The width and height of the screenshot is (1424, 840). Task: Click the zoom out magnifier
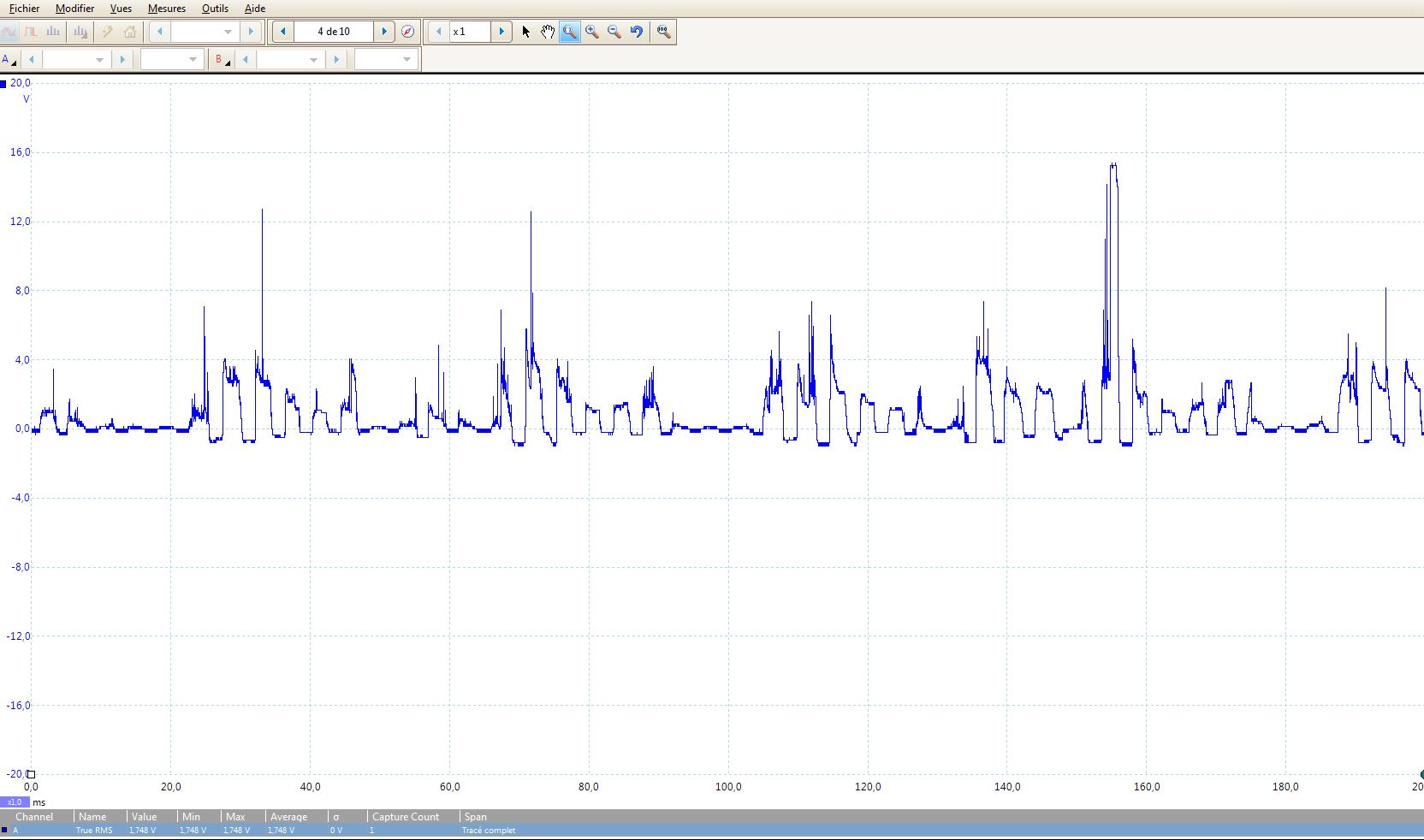click(x=614, y=32)
